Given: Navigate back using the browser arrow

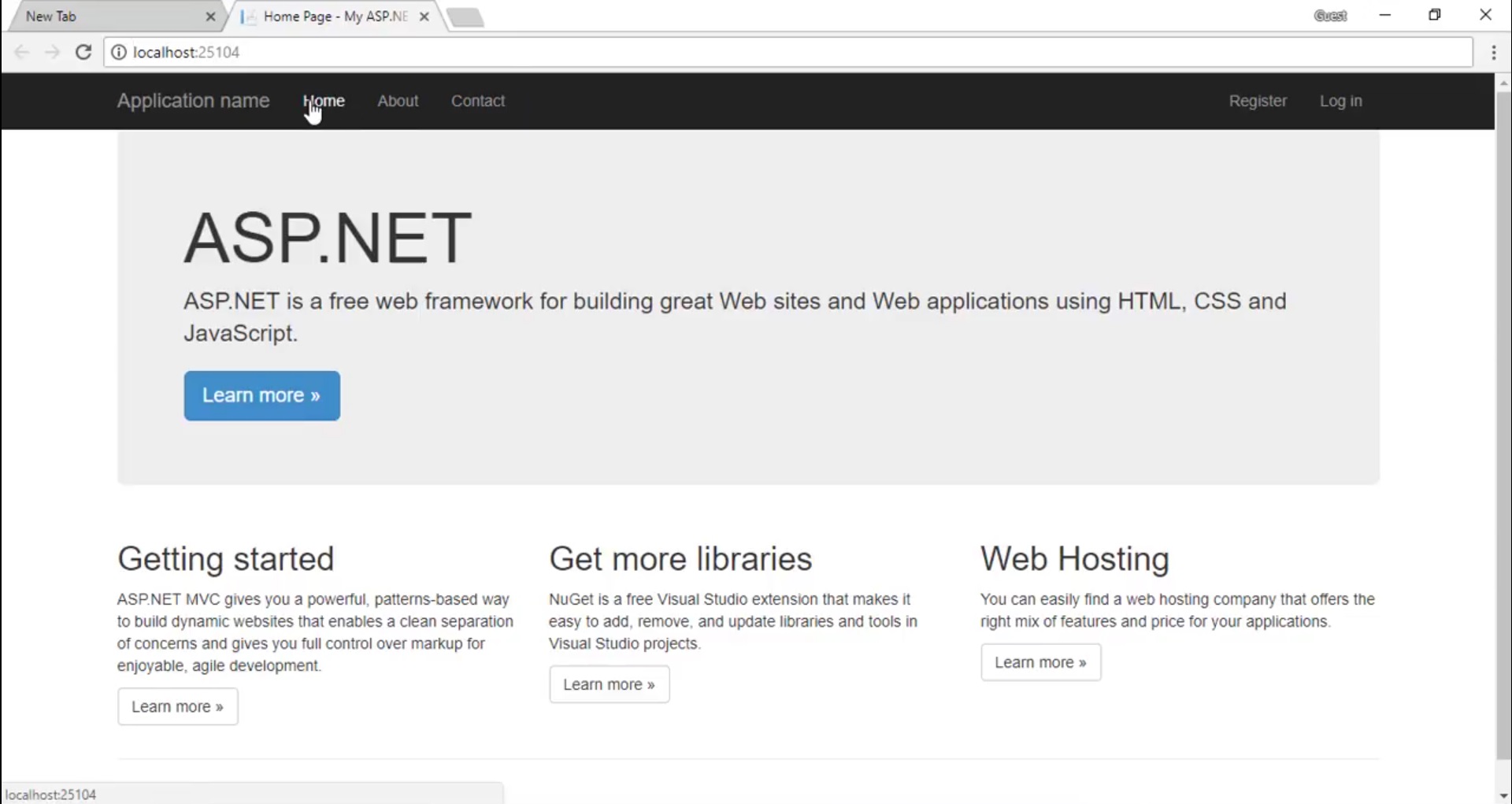Looking at the screenshot, I should 22,52.
